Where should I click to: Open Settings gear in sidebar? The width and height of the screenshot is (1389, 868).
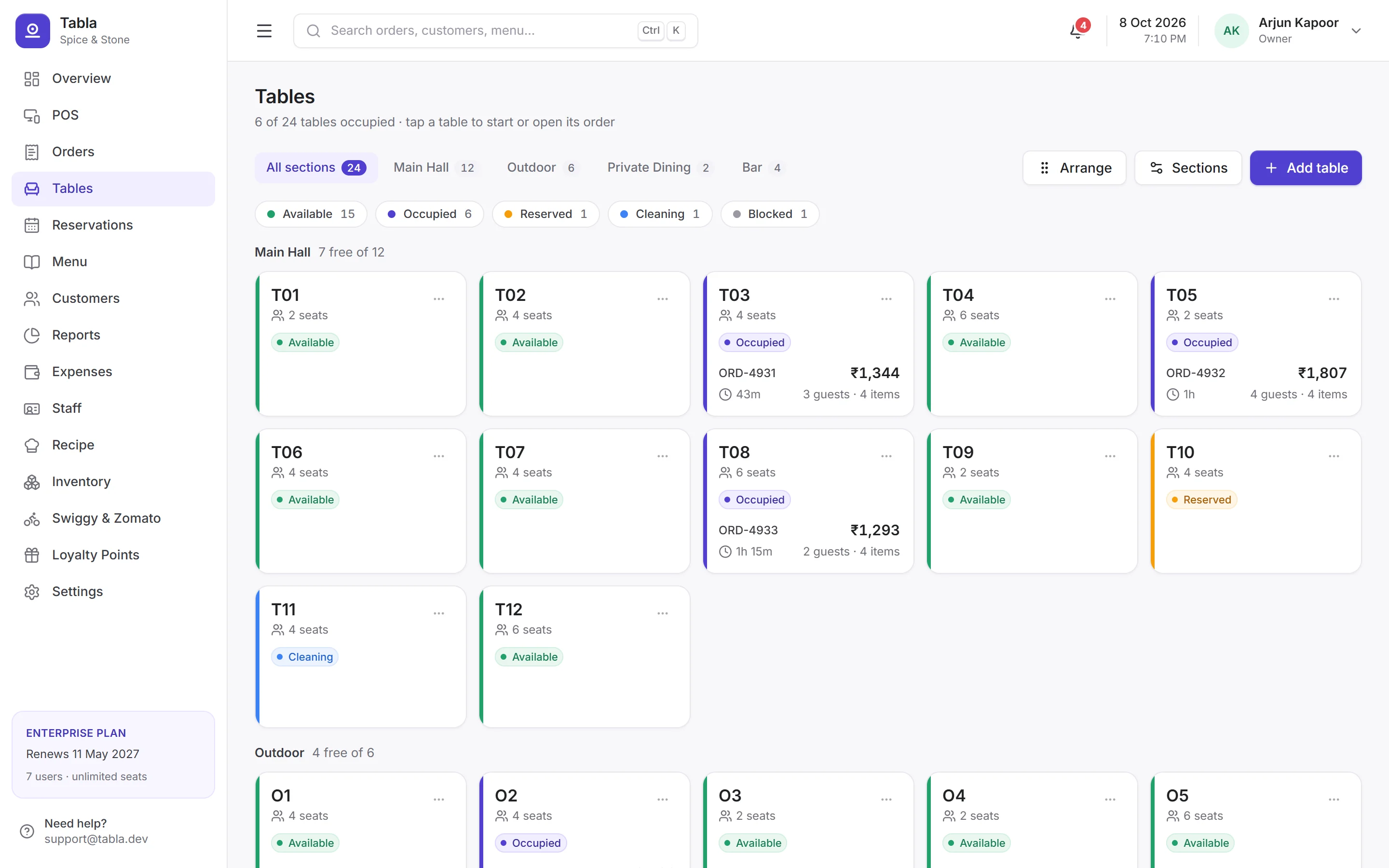(x=113, y=592)
